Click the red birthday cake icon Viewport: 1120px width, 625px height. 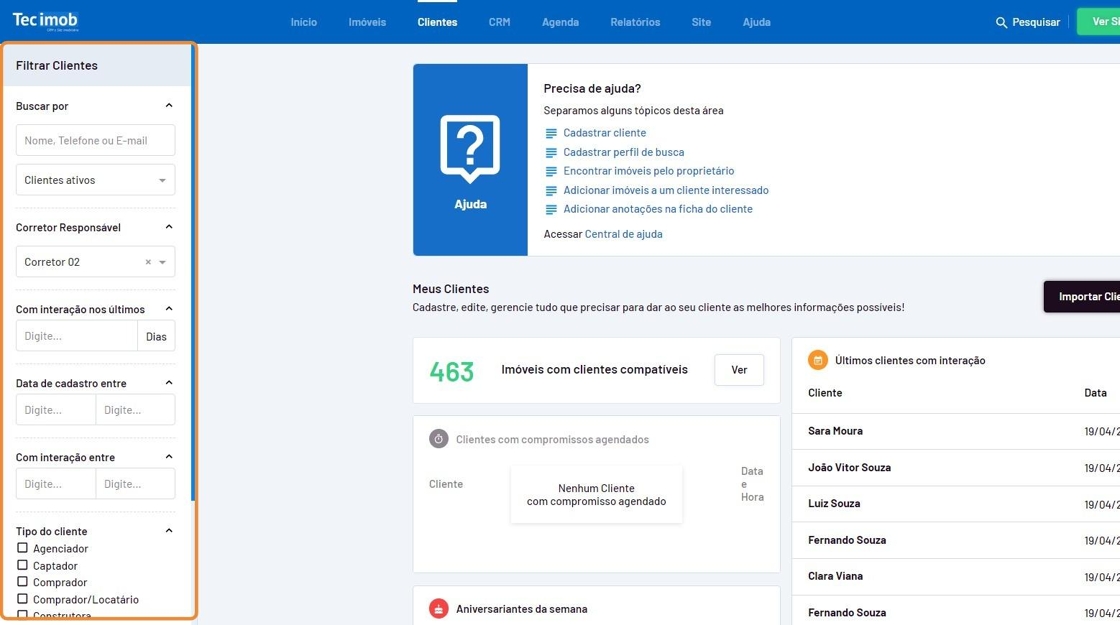(438, 608)
